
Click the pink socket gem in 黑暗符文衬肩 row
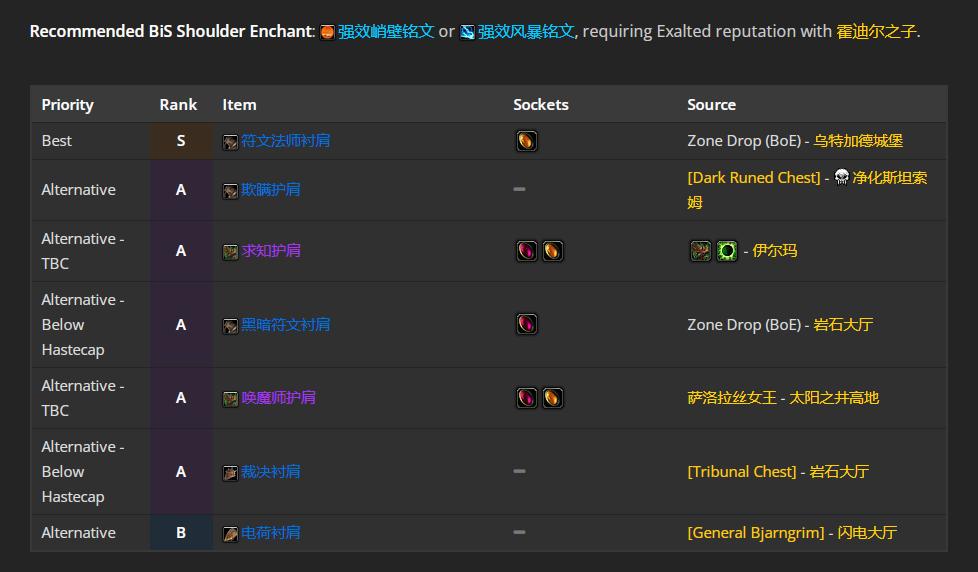(527, 324)
